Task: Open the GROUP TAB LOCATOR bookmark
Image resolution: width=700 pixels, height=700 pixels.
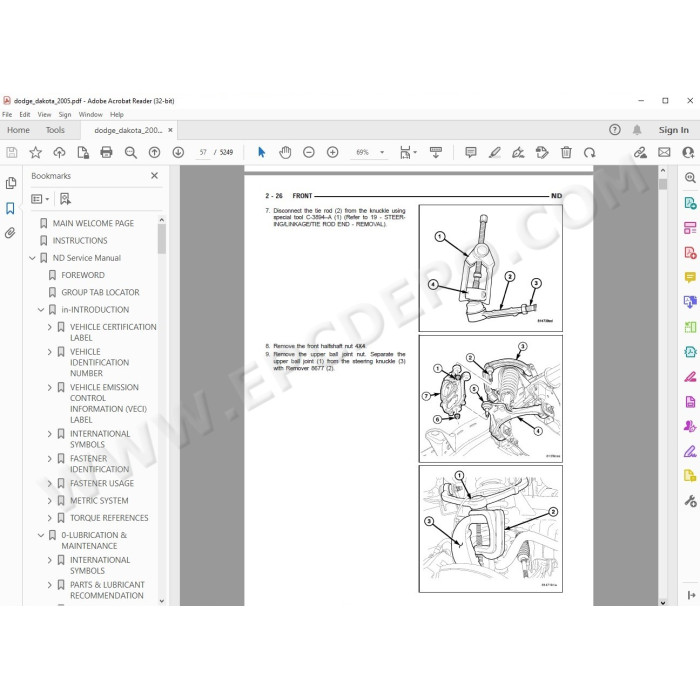Action: (100, 292)
